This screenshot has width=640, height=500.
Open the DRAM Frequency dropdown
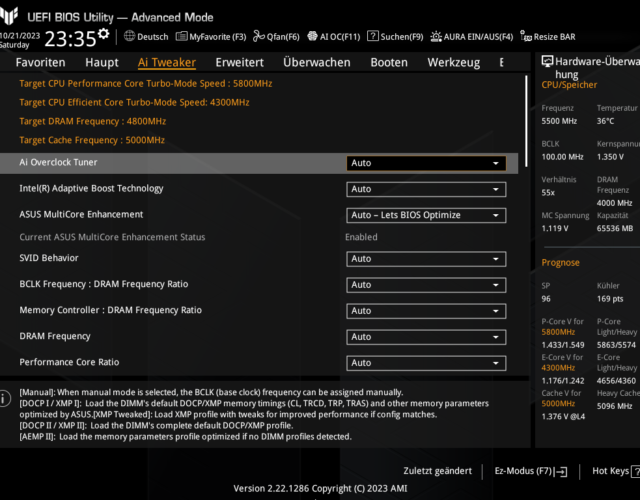426,337
